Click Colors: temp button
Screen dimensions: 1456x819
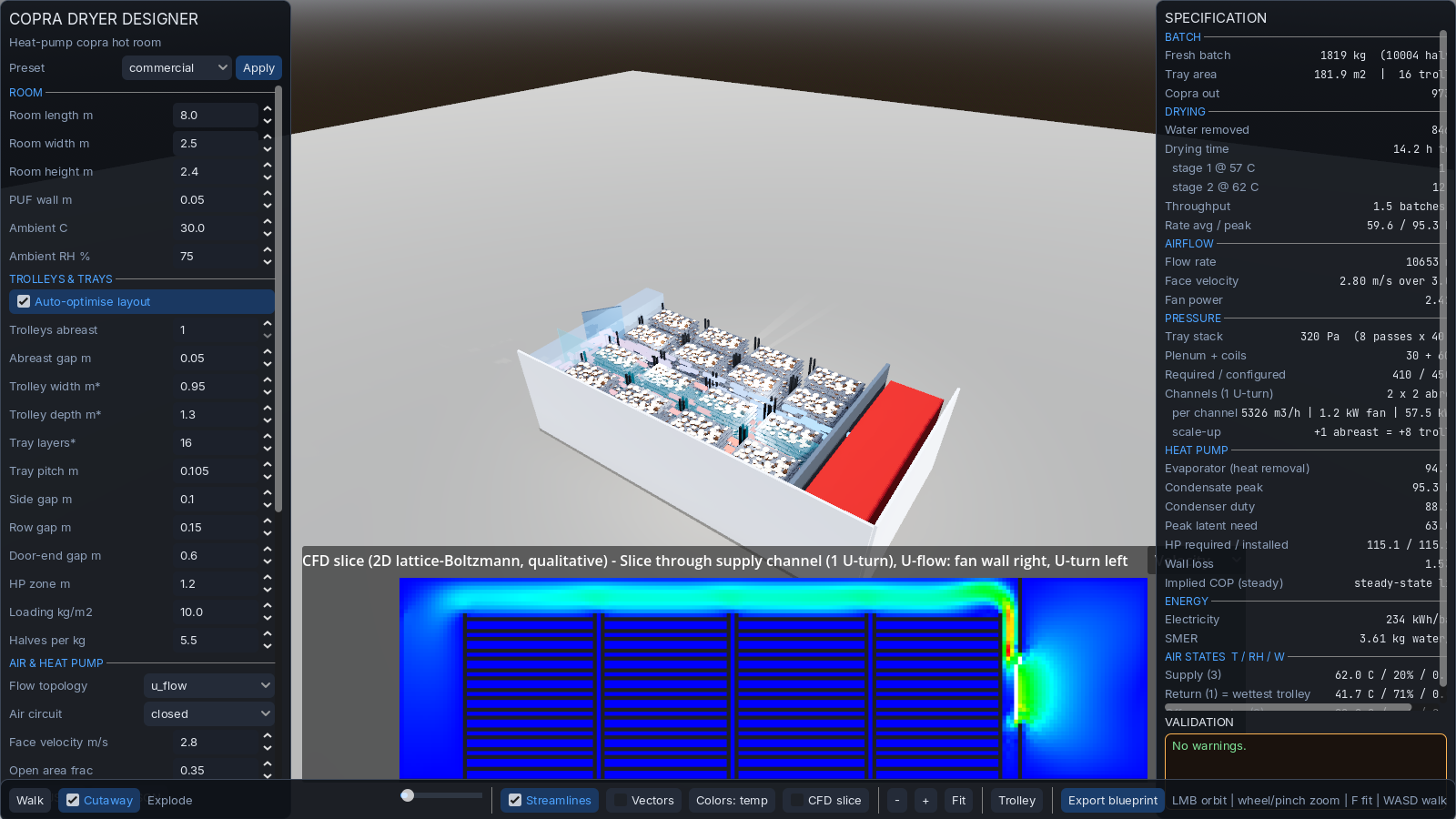[732, 801]
